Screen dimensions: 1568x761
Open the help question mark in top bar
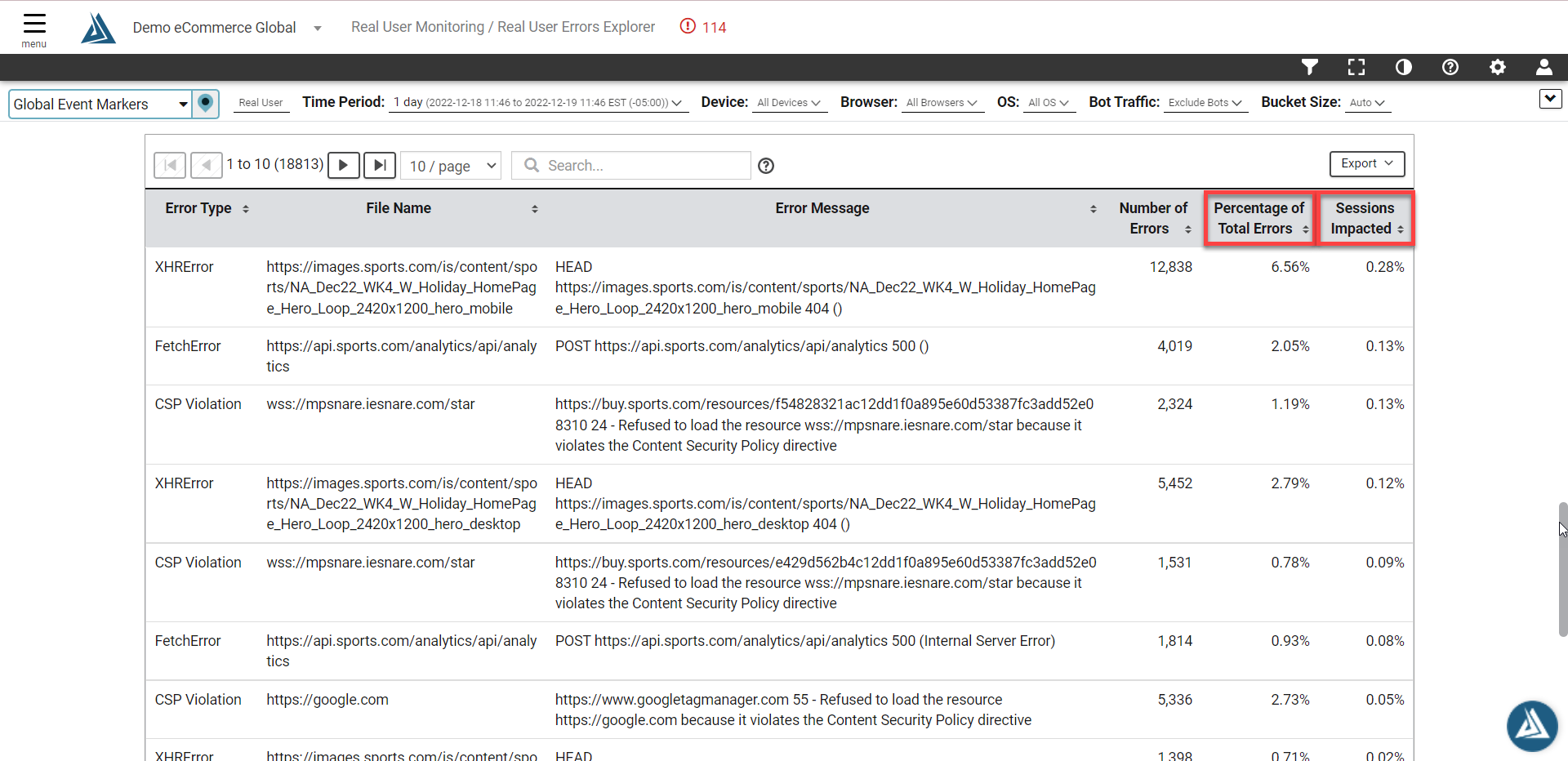1450,67
